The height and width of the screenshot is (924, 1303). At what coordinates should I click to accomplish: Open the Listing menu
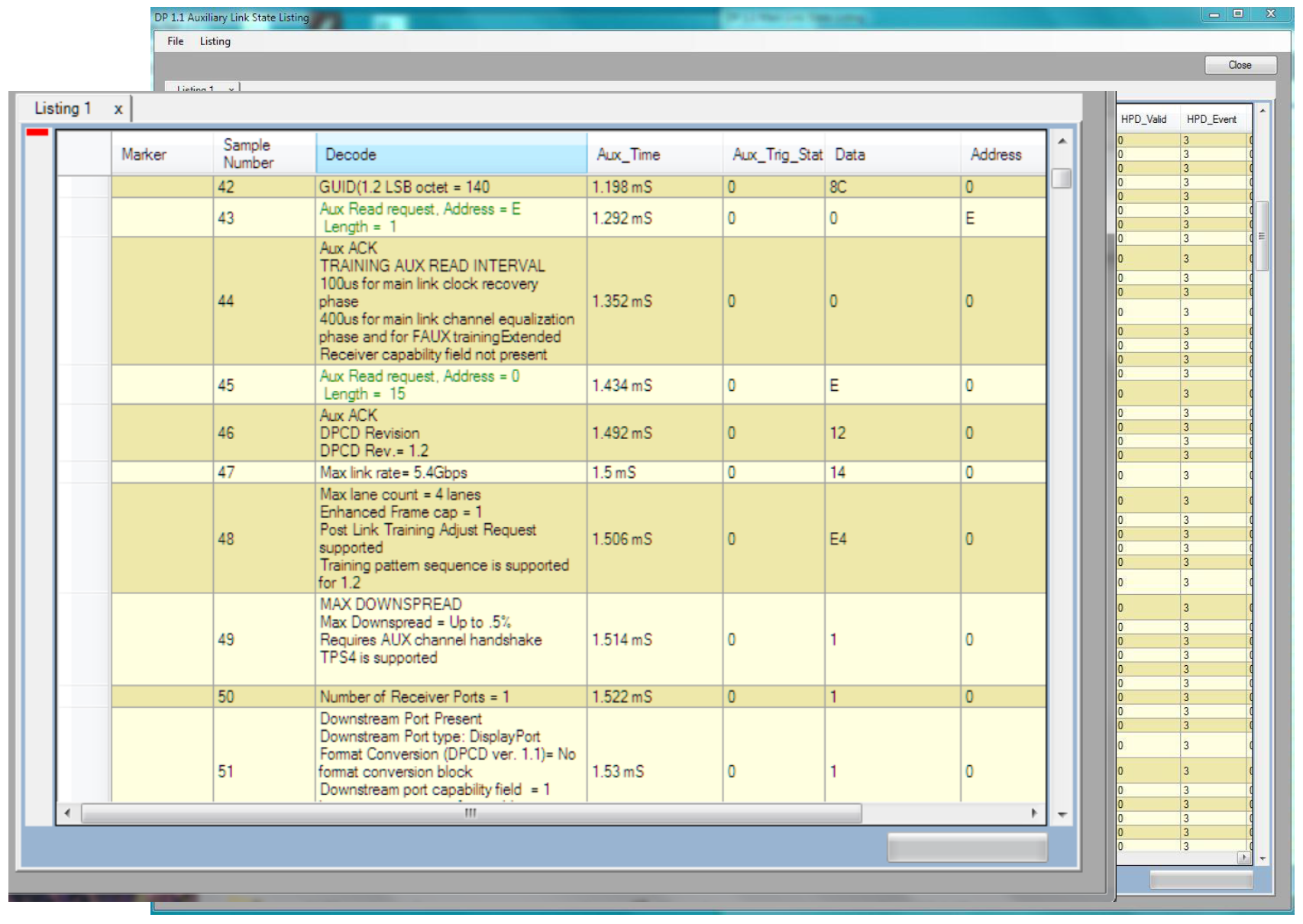pyautogui.click(x=215, y=41)
